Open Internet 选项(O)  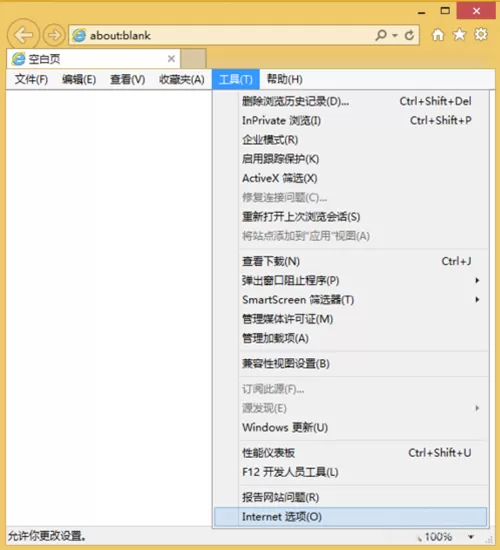coord(351,517)
